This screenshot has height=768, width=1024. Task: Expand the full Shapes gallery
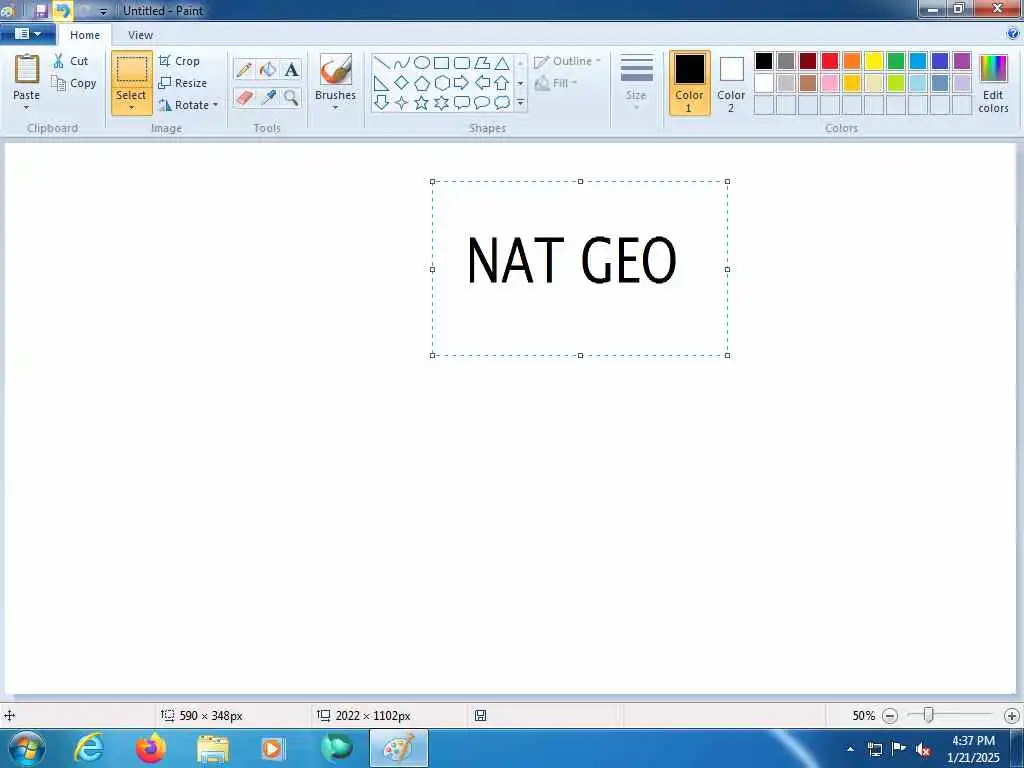(x=520, y=103)
